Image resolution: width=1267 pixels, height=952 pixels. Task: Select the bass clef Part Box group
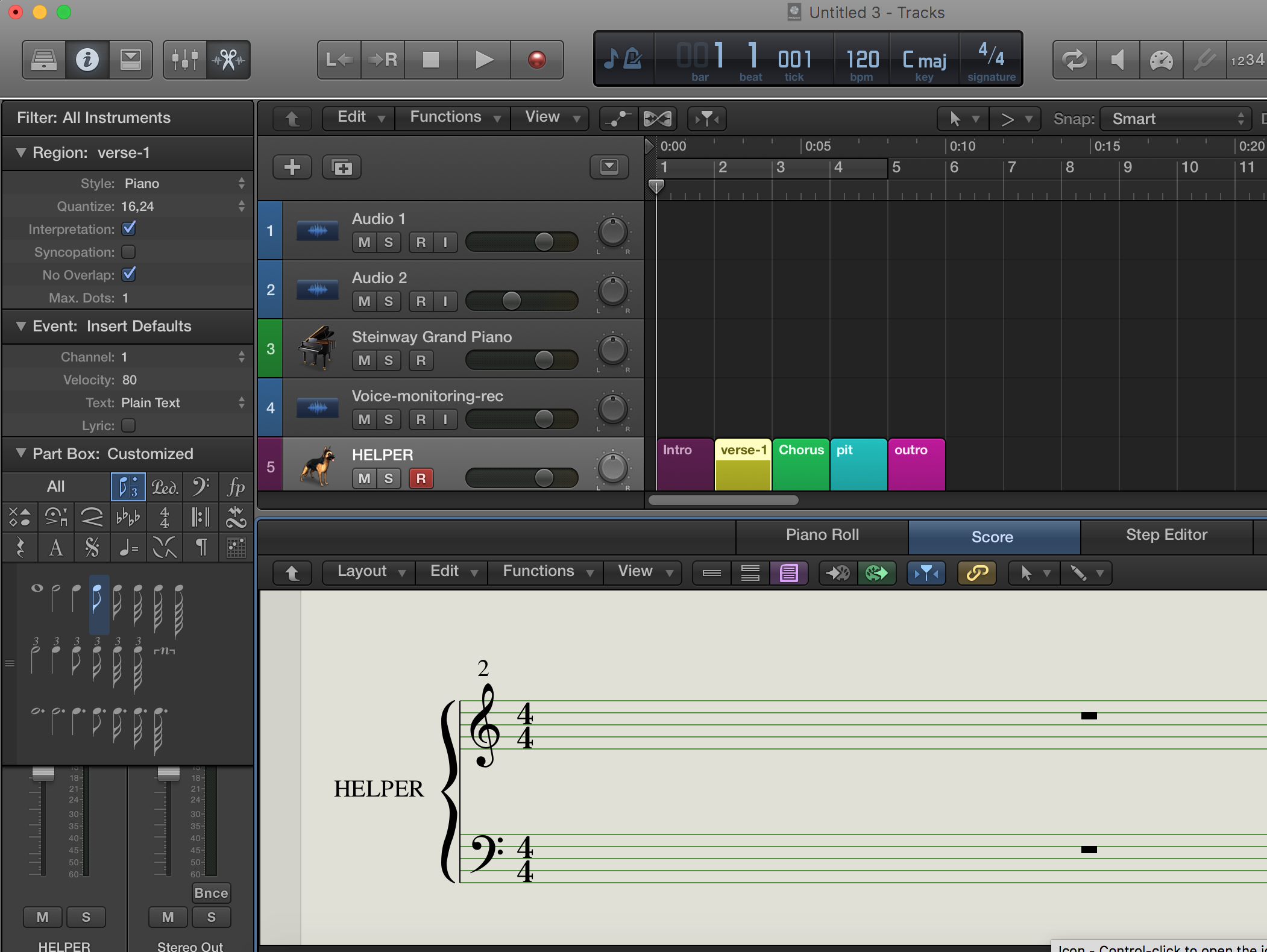tap(200, 487)
